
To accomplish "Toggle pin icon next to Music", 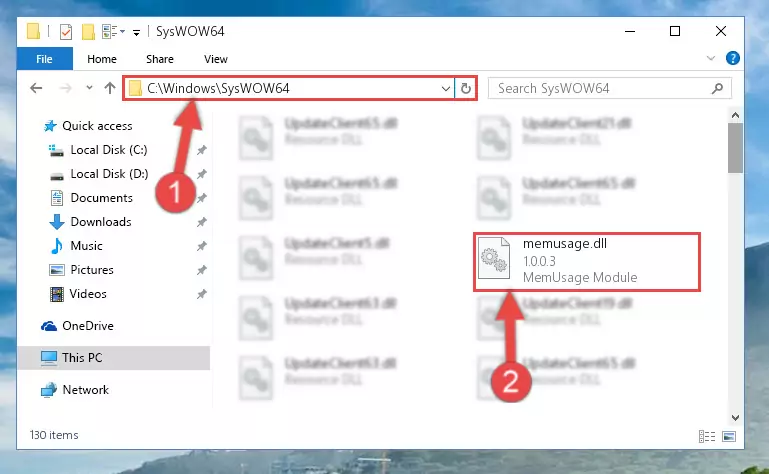I will tap(202, 246).
